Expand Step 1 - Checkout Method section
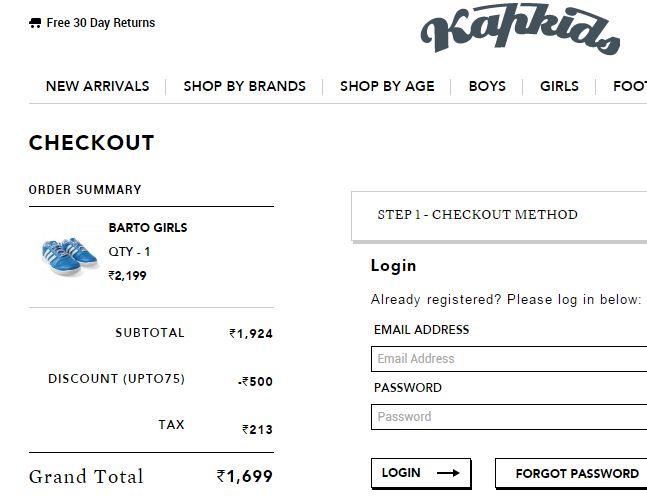The height and width of the screenshot is (496, 647). coord(478,215)
